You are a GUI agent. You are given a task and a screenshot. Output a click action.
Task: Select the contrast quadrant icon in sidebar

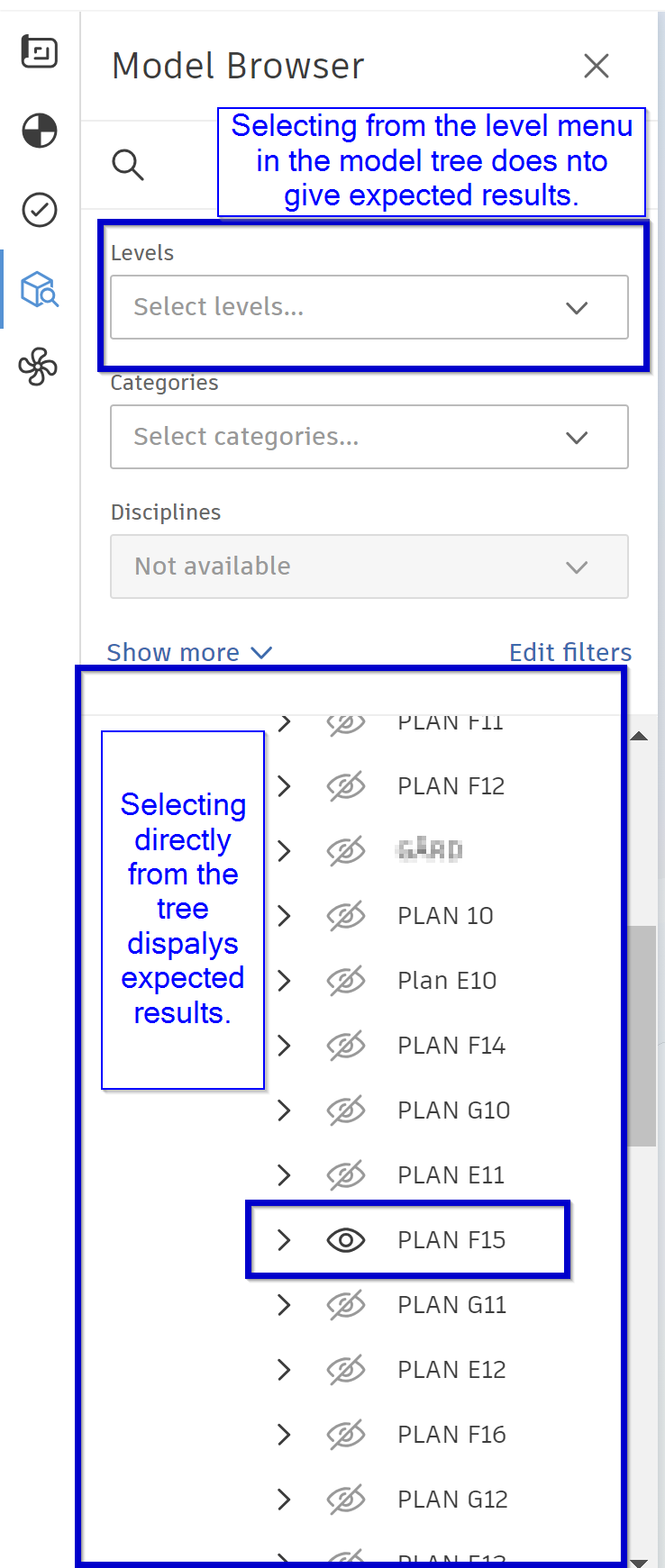[38, 131]
